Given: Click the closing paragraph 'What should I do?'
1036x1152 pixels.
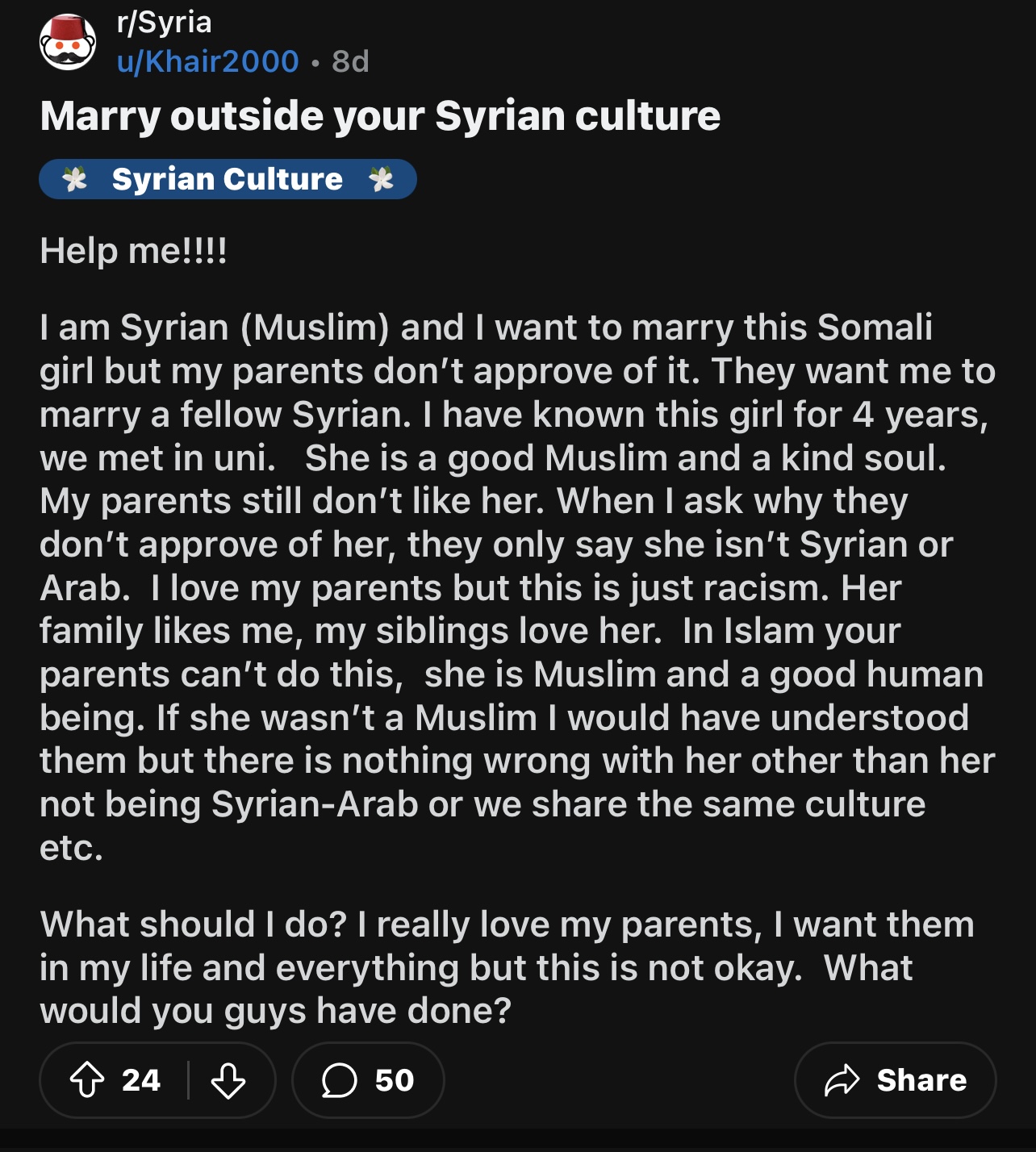Looking at the screenshot, I should tap(507, 967).
